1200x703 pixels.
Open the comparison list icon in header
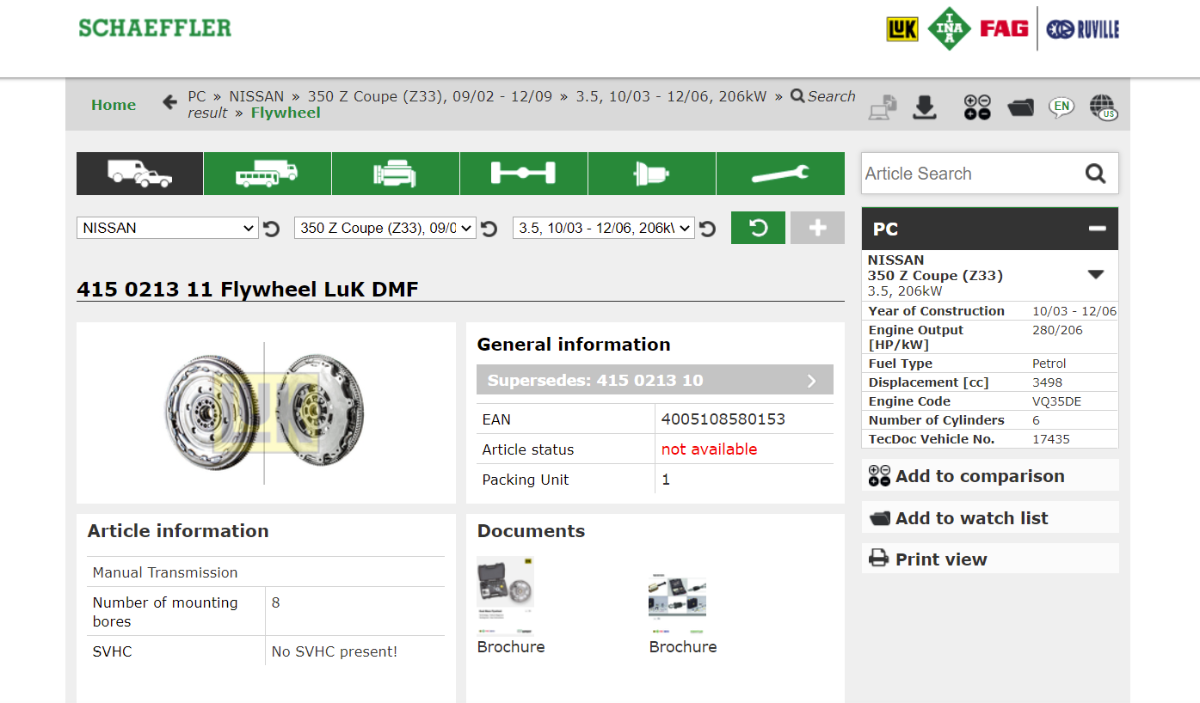tap(977, 107)
